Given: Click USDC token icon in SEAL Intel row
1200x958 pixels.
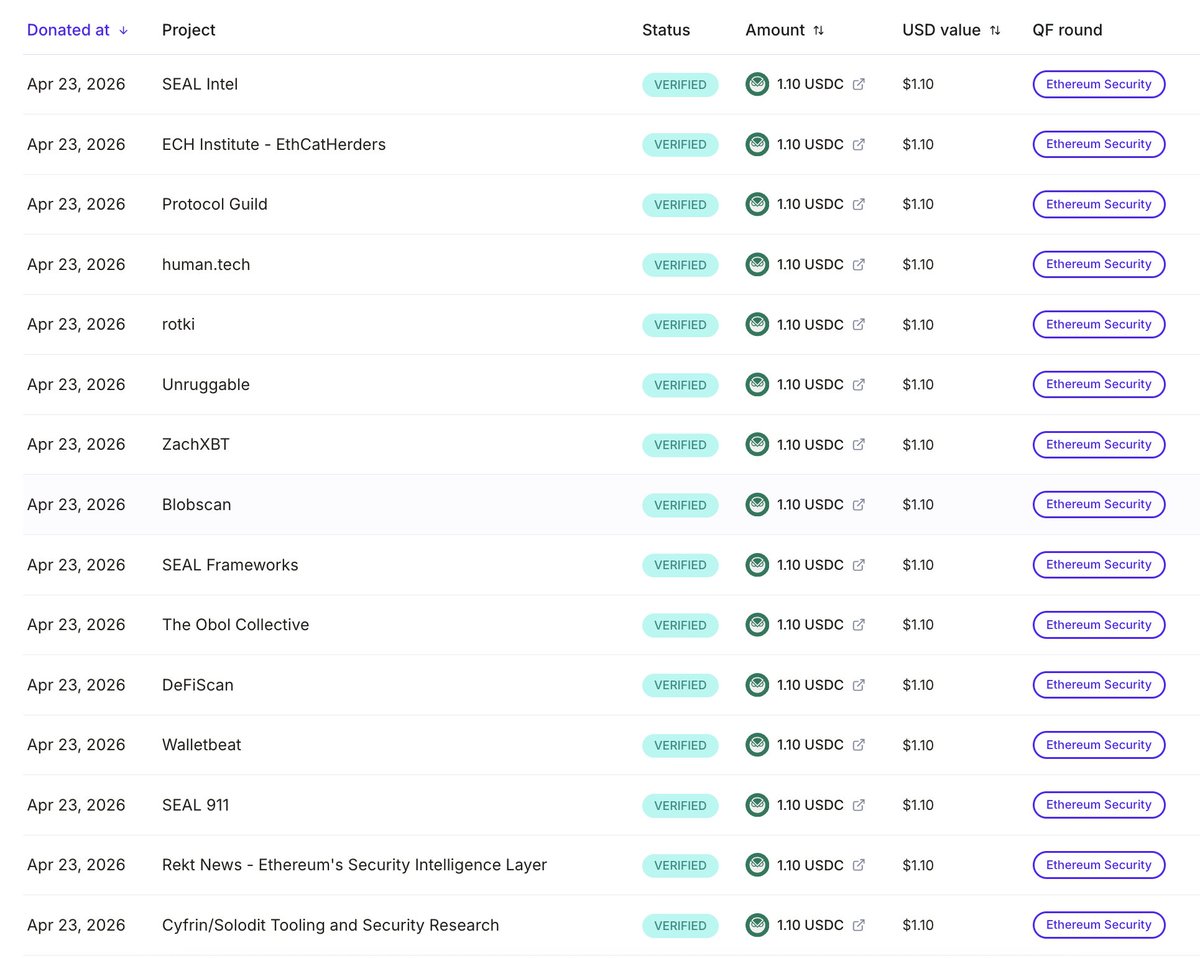Looking at the screenshot, I should pyautogui.click(x=757, y=84).
